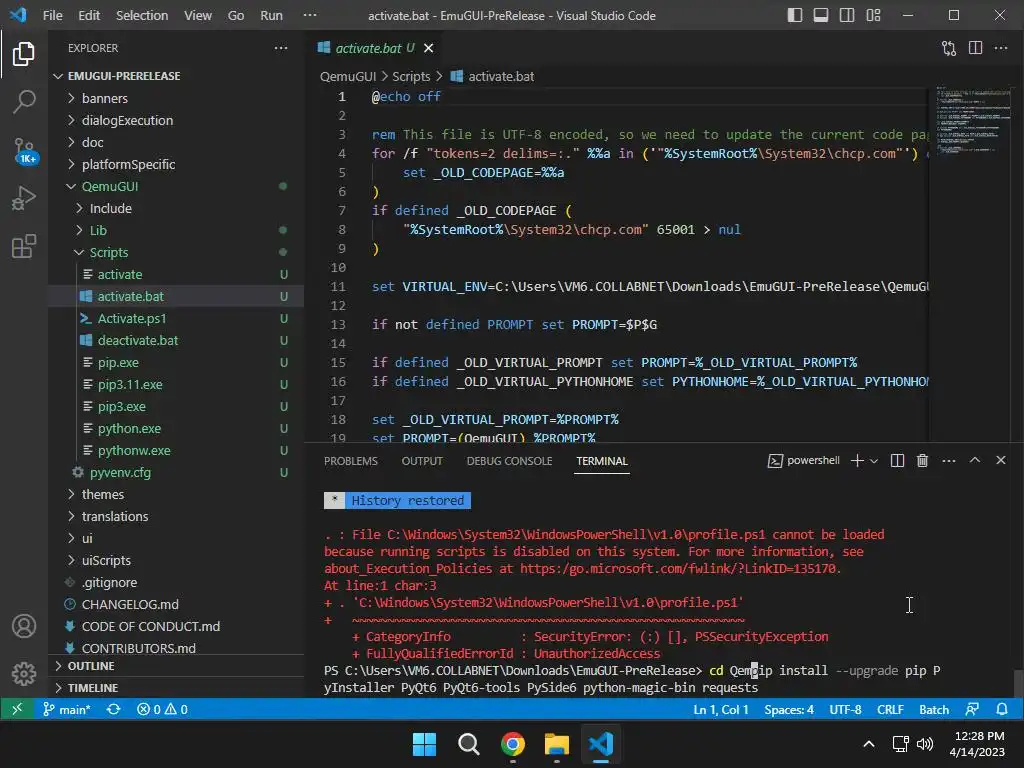Screen dimensions: 1024x768
Task: Click the editor minimap
Action: (972, 120)
